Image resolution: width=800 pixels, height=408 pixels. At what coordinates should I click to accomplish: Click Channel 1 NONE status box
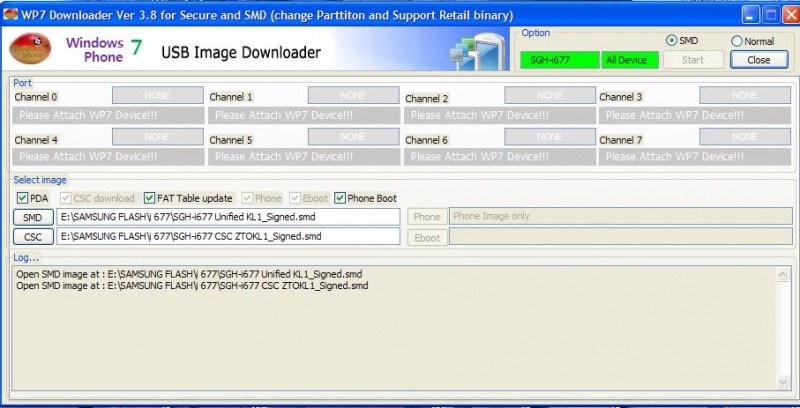(x=354, y=95)
